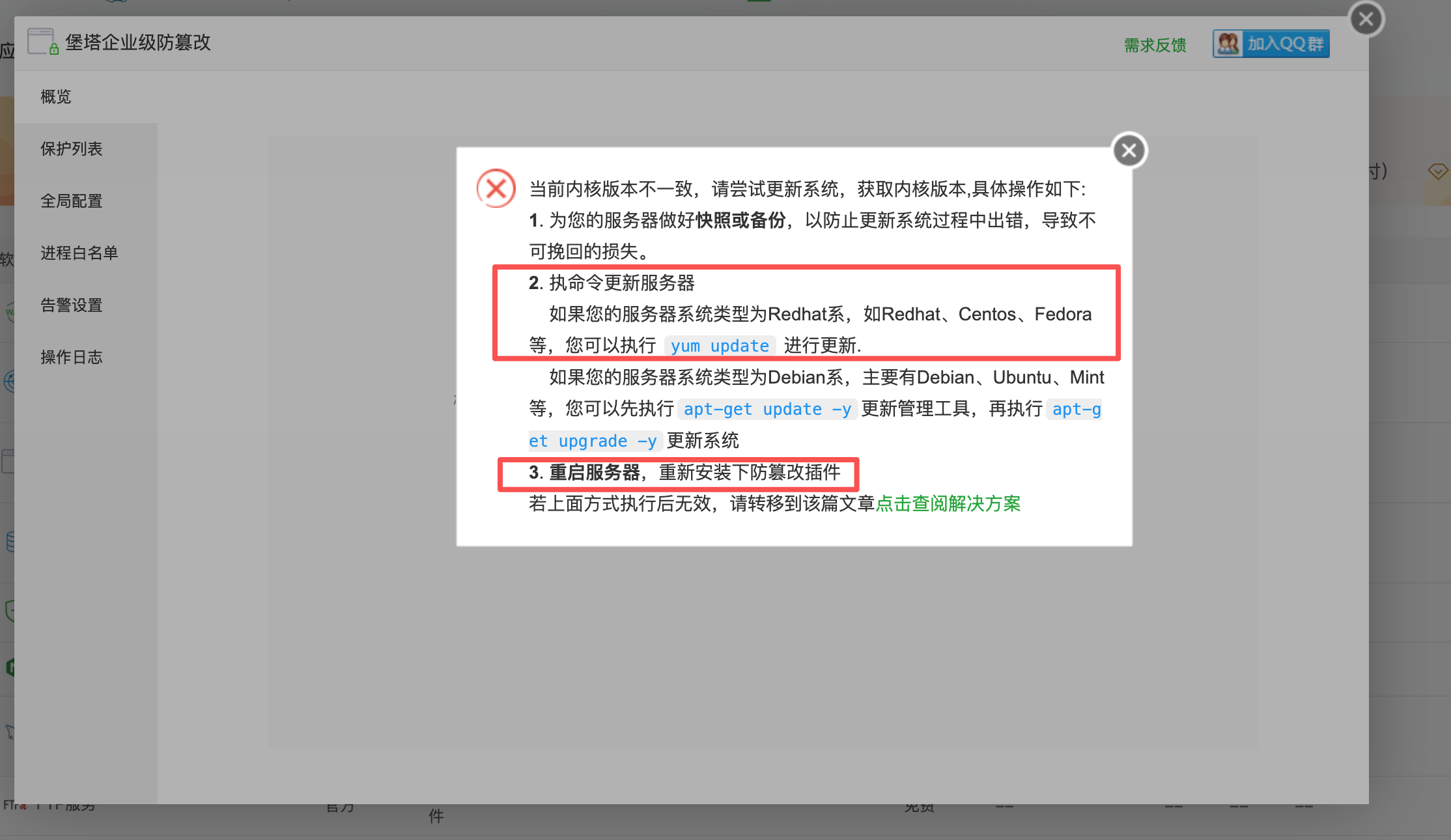Open the 全局配置 section

pos(72,201)
